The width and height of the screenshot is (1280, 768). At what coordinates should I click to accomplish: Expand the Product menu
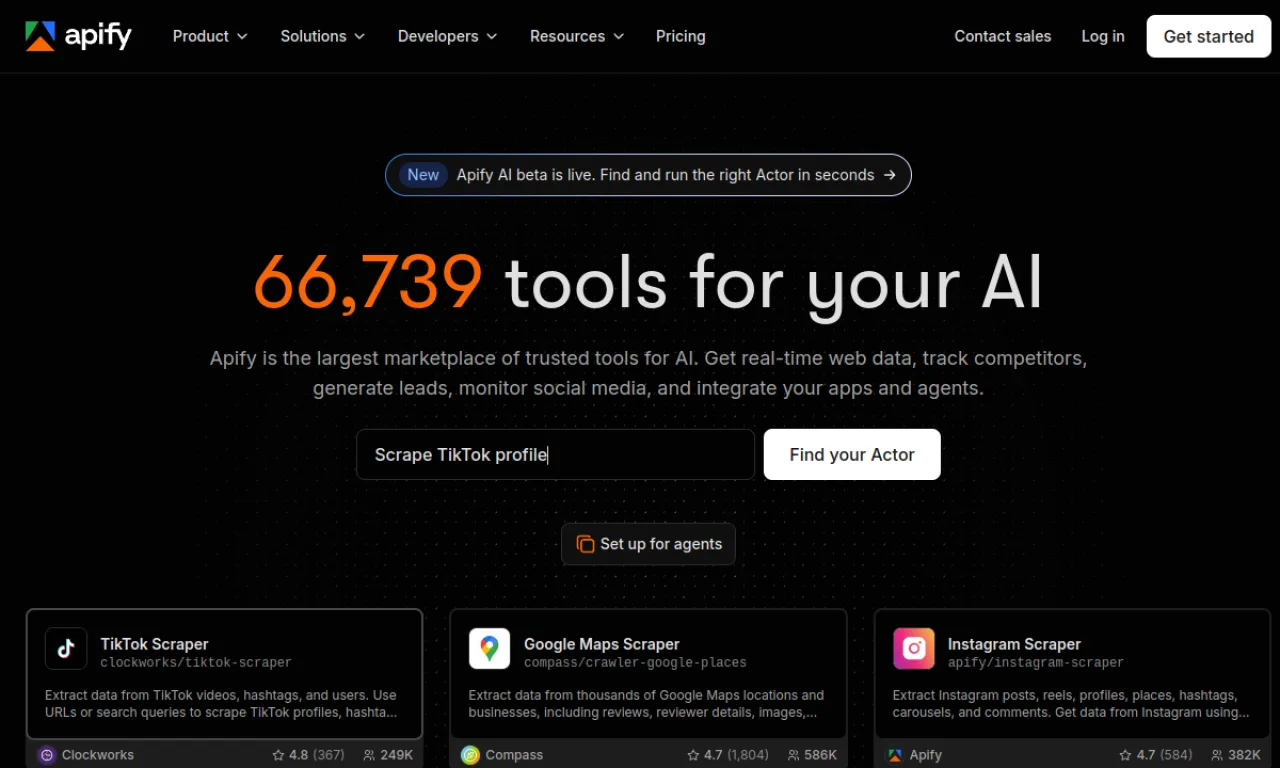coord(210,36)
